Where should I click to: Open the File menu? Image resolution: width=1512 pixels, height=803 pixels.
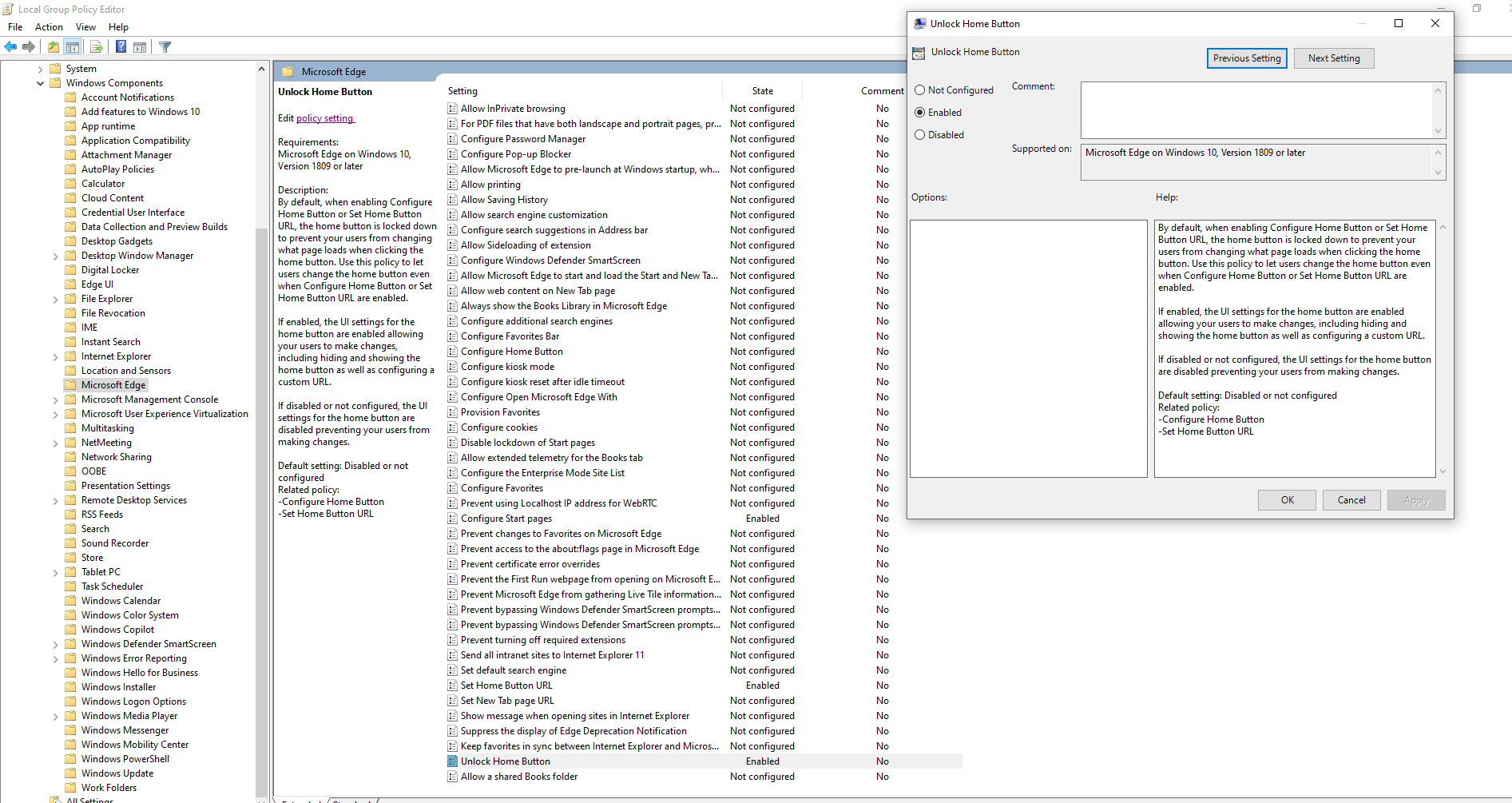coord(15,27)
